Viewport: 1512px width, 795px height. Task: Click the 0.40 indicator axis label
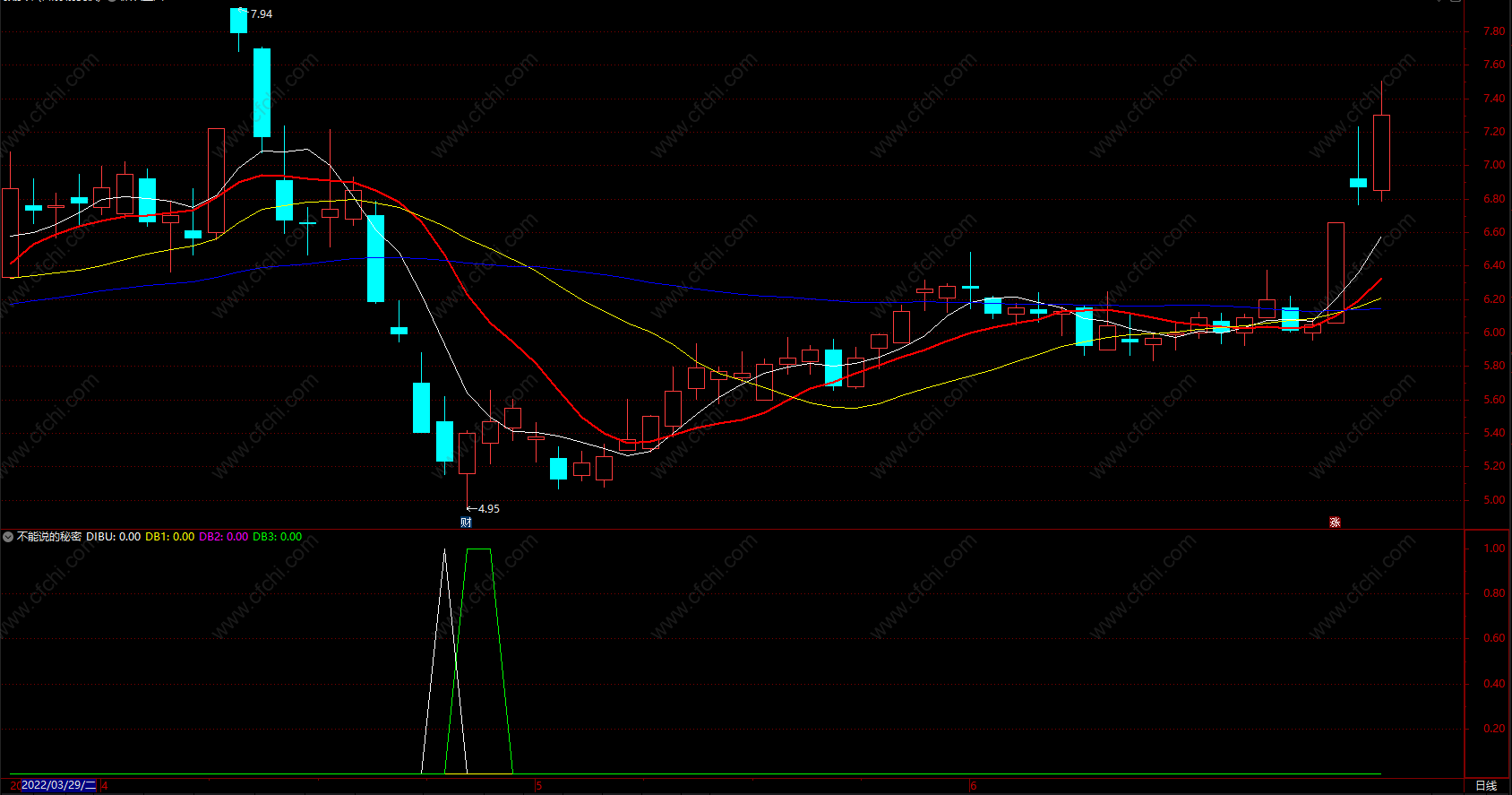point(1494,684)
